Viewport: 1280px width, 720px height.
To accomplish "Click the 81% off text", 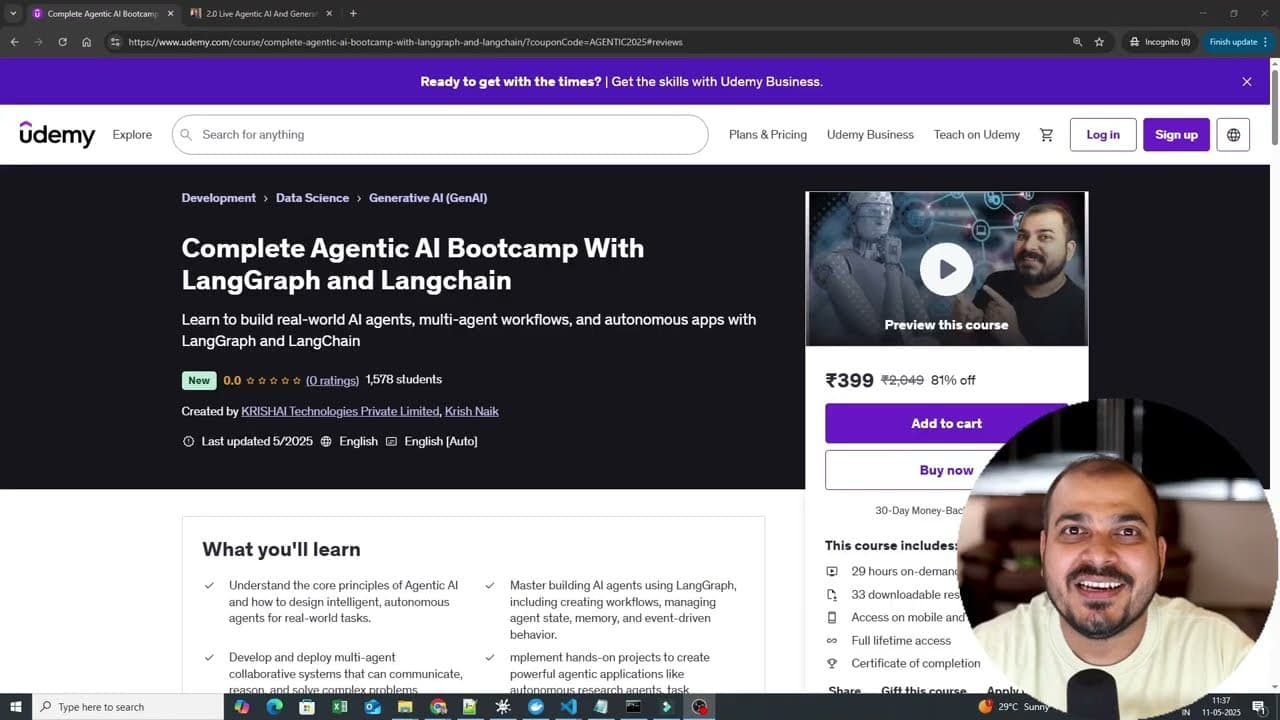I will [953, 380].
